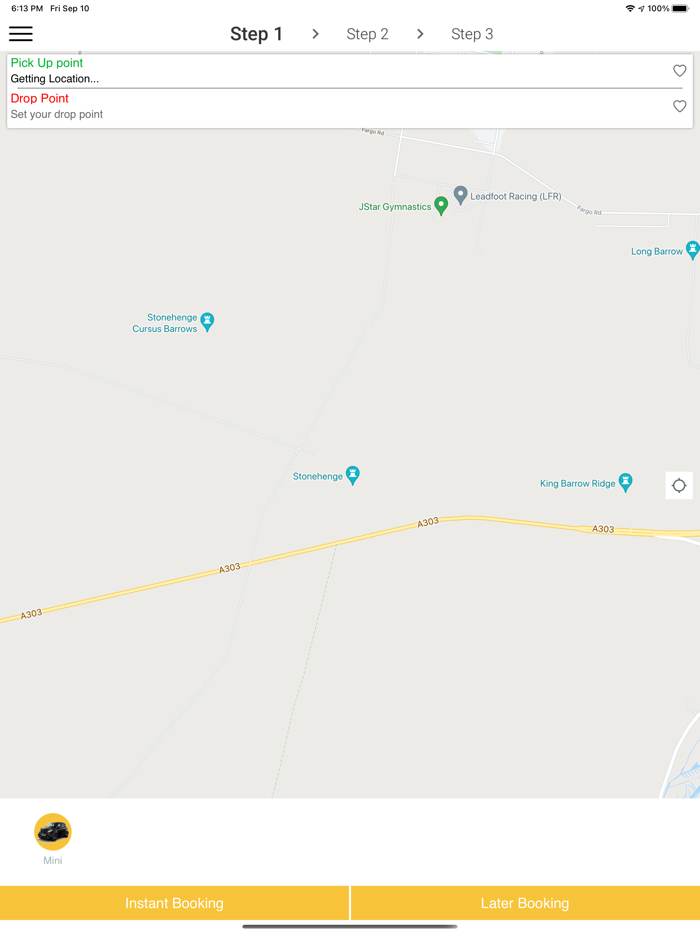
Task: Click the chevron after Step 2
Action: (x=420, y=34)
